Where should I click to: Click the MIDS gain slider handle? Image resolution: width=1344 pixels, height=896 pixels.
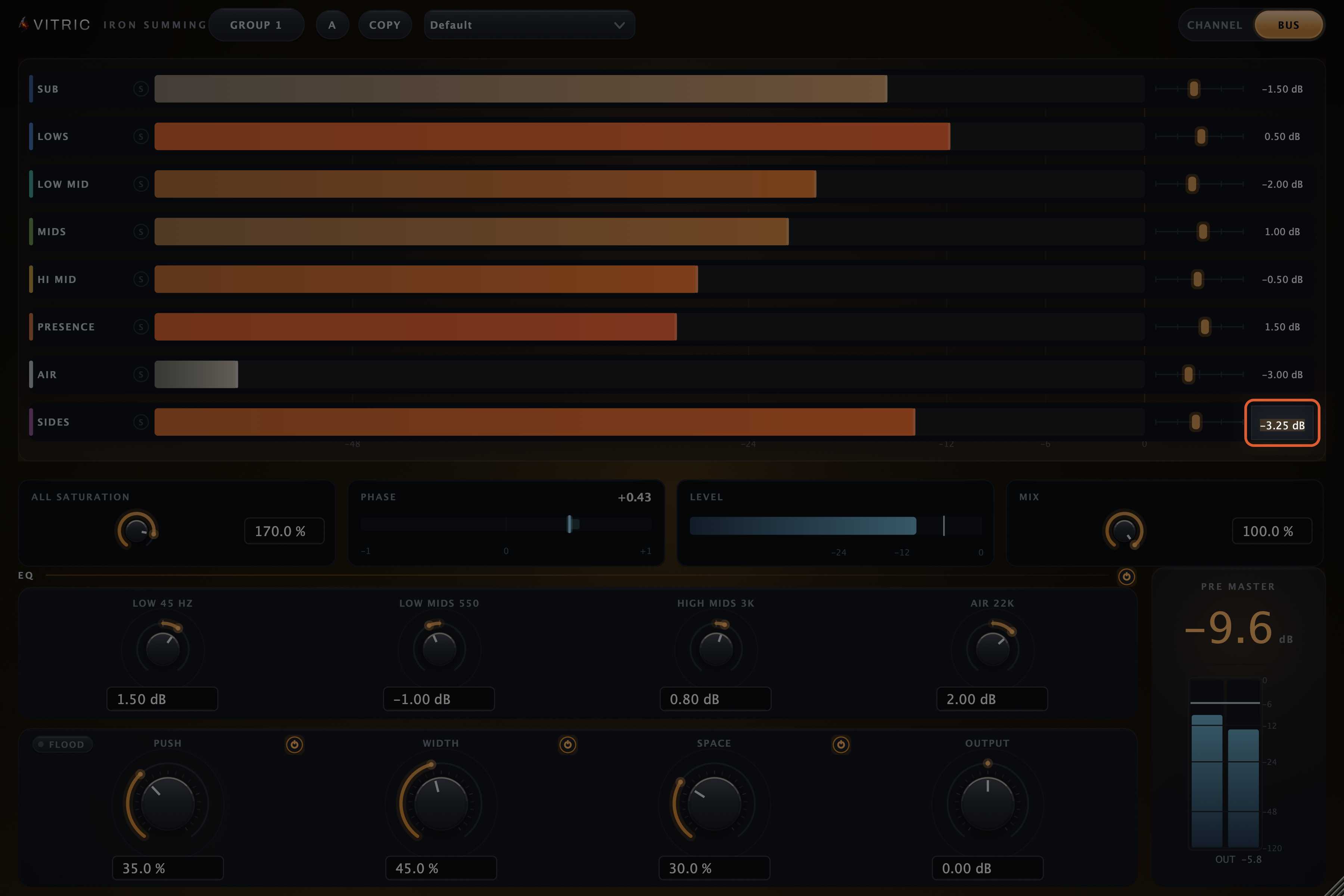(1203, 231)
